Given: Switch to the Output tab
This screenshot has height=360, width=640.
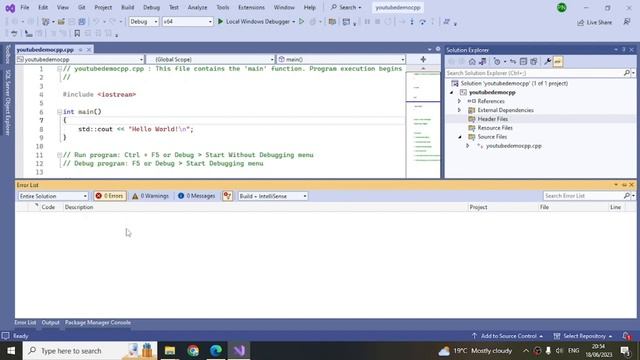Looking at the screenshot, I should (x=51, y=322).
